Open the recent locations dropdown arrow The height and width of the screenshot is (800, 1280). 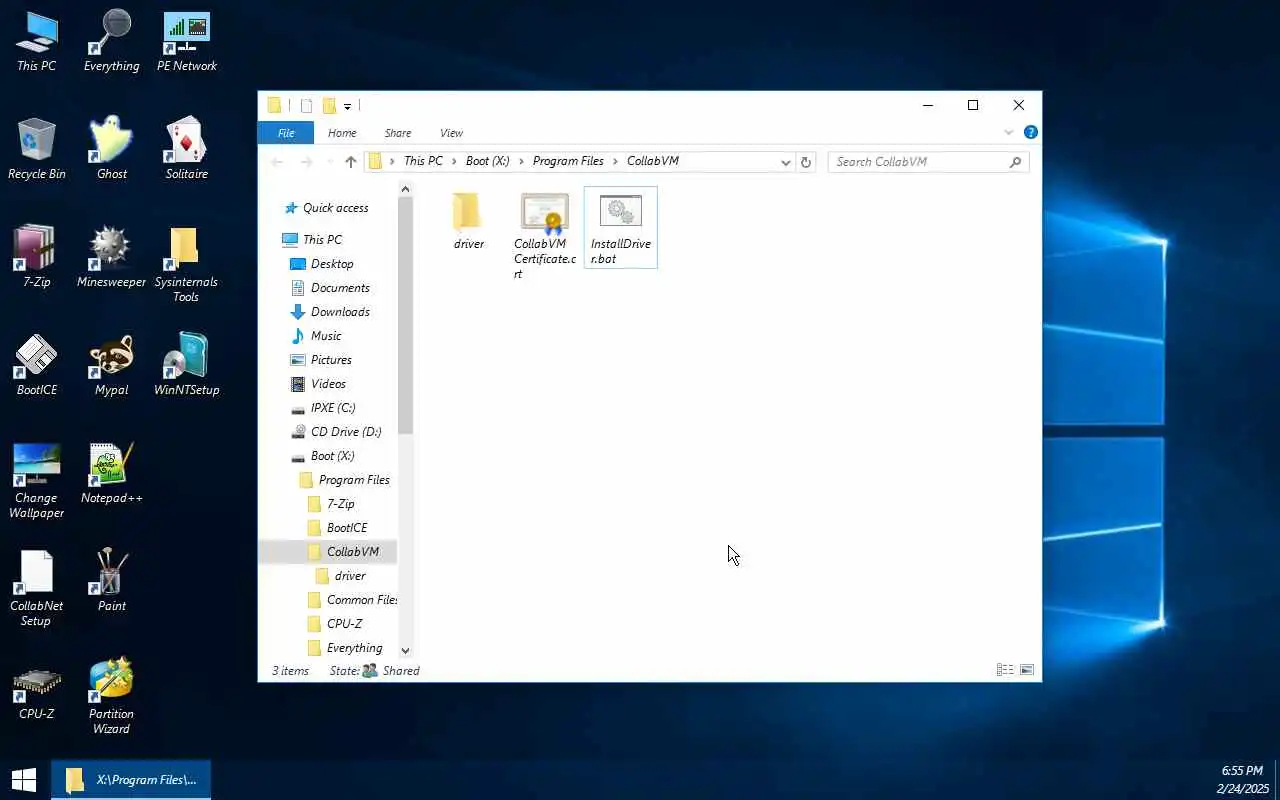pos(329,162)
